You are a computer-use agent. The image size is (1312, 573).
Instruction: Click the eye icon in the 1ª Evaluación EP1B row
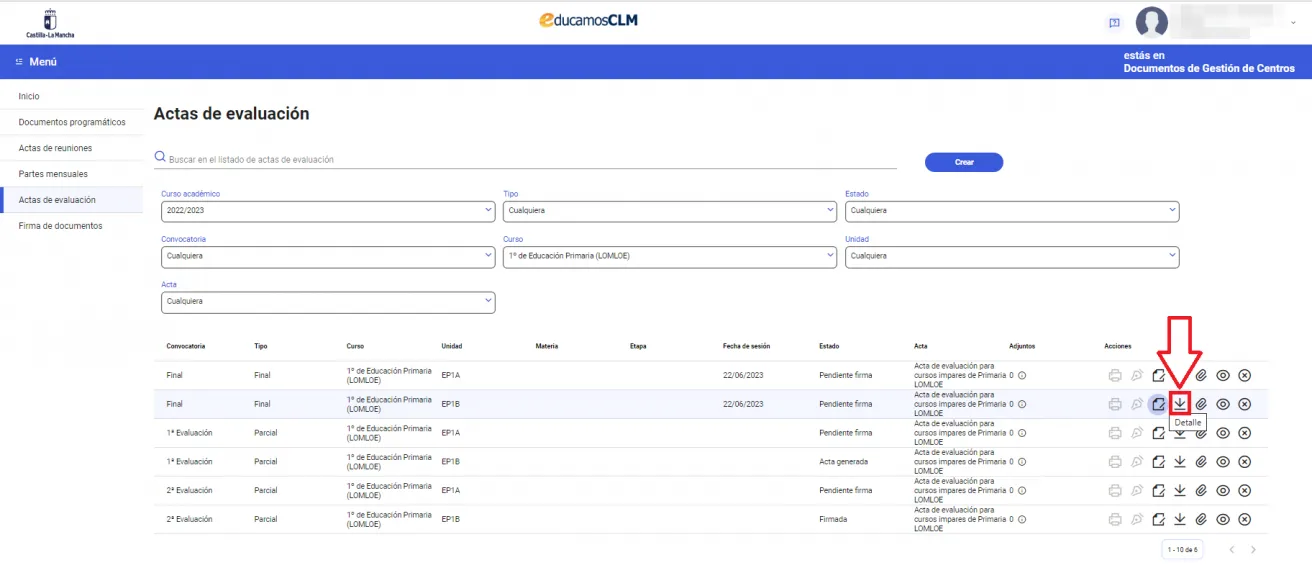(x=1222, y=462)
